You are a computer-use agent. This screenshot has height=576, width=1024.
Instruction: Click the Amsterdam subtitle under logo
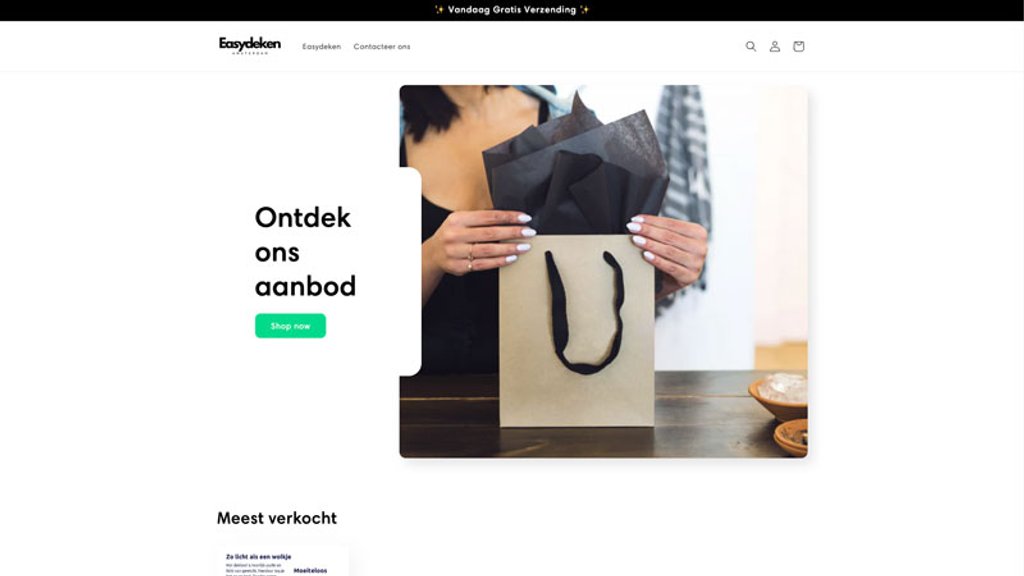coord(250,53)
